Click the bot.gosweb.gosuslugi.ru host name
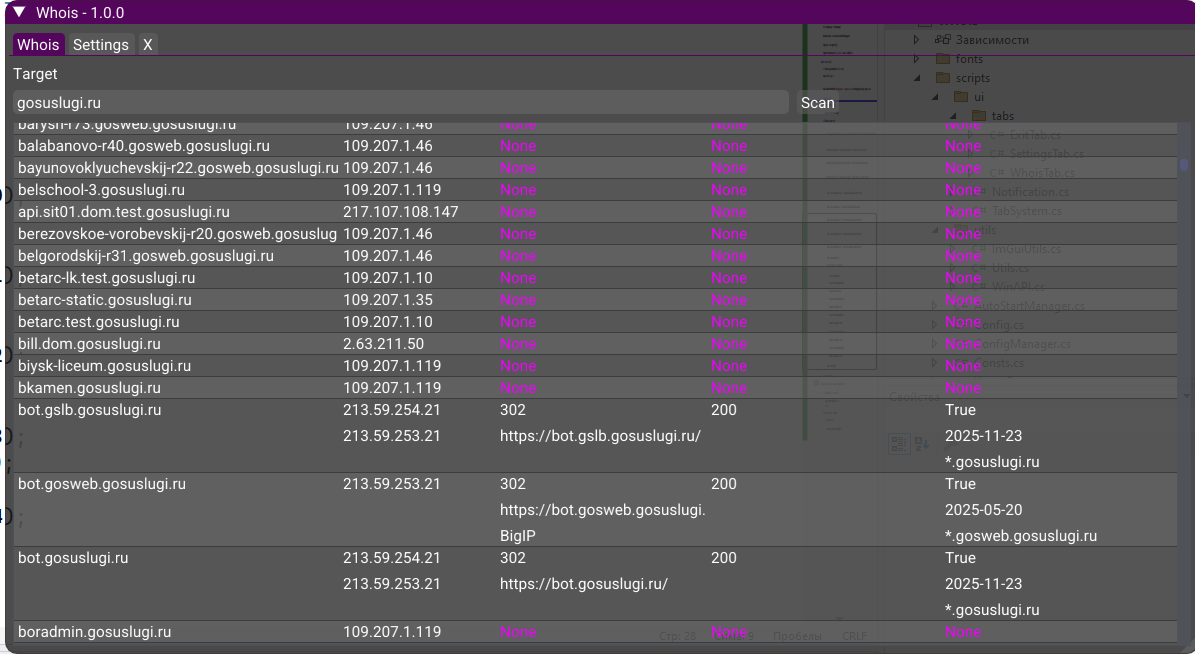Screen dimensions: 1195x654 [101, 484]
